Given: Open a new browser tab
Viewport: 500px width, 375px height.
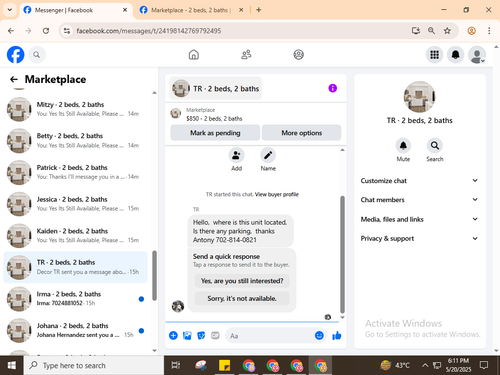Looking at the screenshot, I should click(x=259, y=10).
